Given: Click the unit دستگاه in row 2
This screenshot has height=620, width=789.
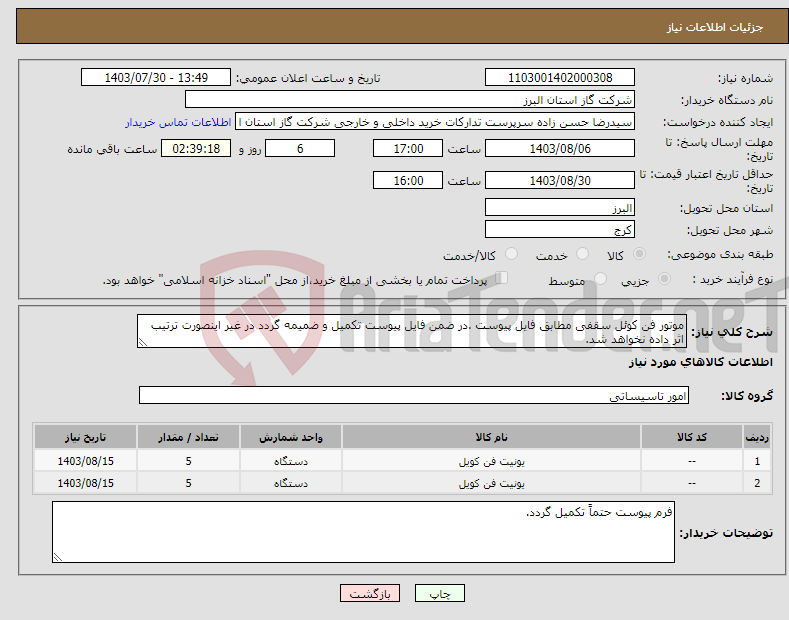Looking at the screenshot, I should [x=291, y=483].
